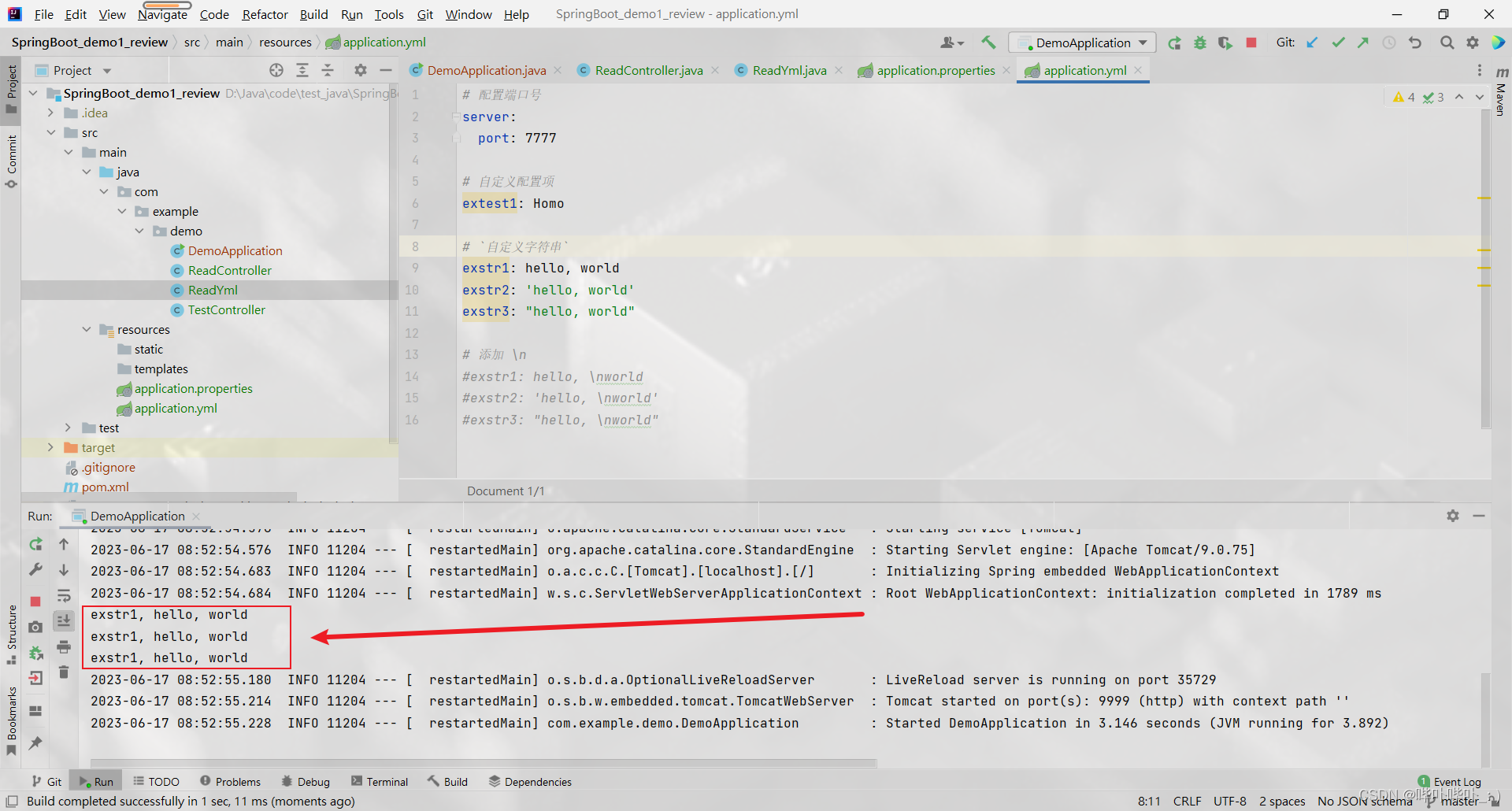Click Git commit checkmark icon
Screen dimensions: 1512x811
click(1338, 43)
